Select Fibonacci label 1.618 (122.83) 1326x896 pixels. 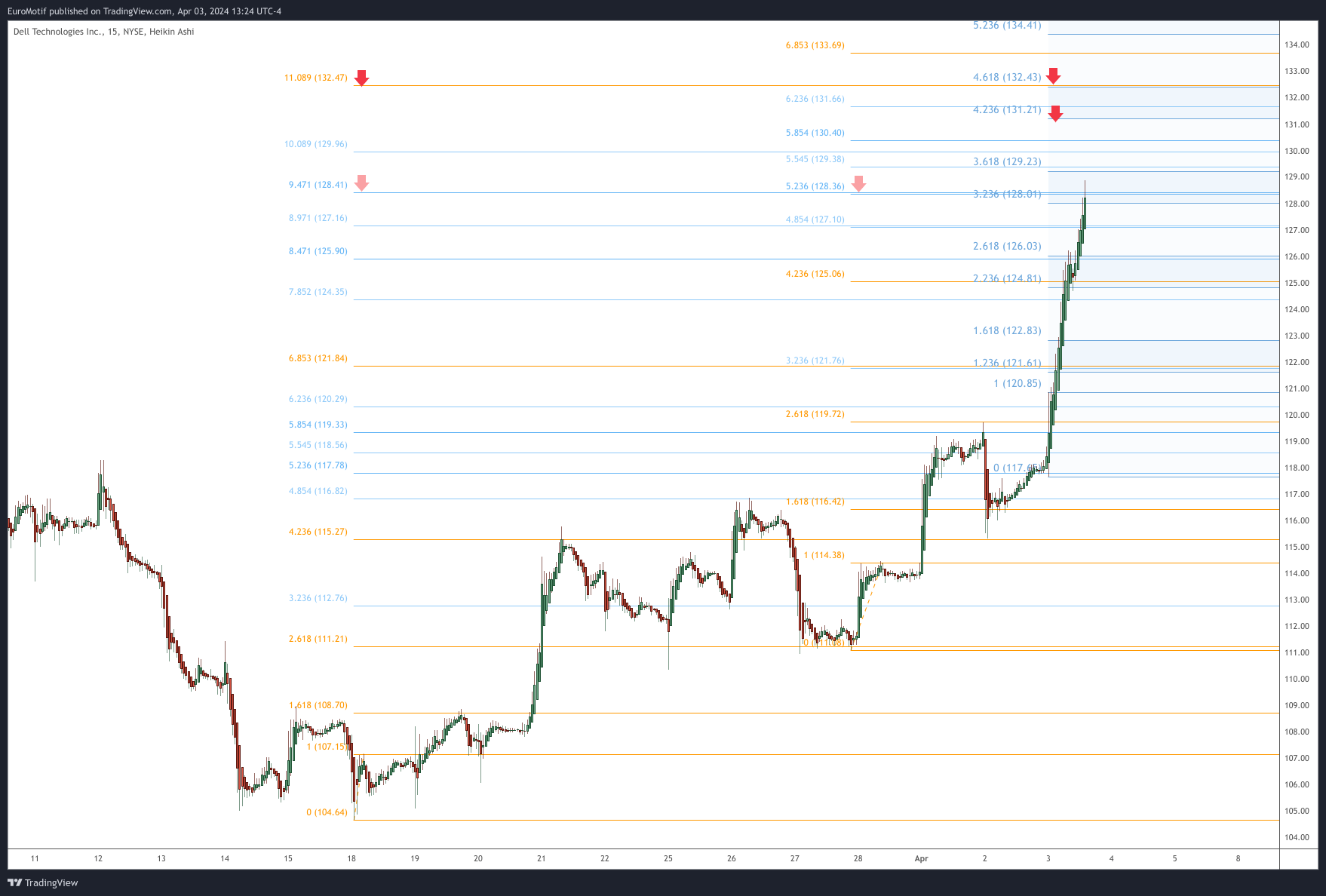[1007, 330]
